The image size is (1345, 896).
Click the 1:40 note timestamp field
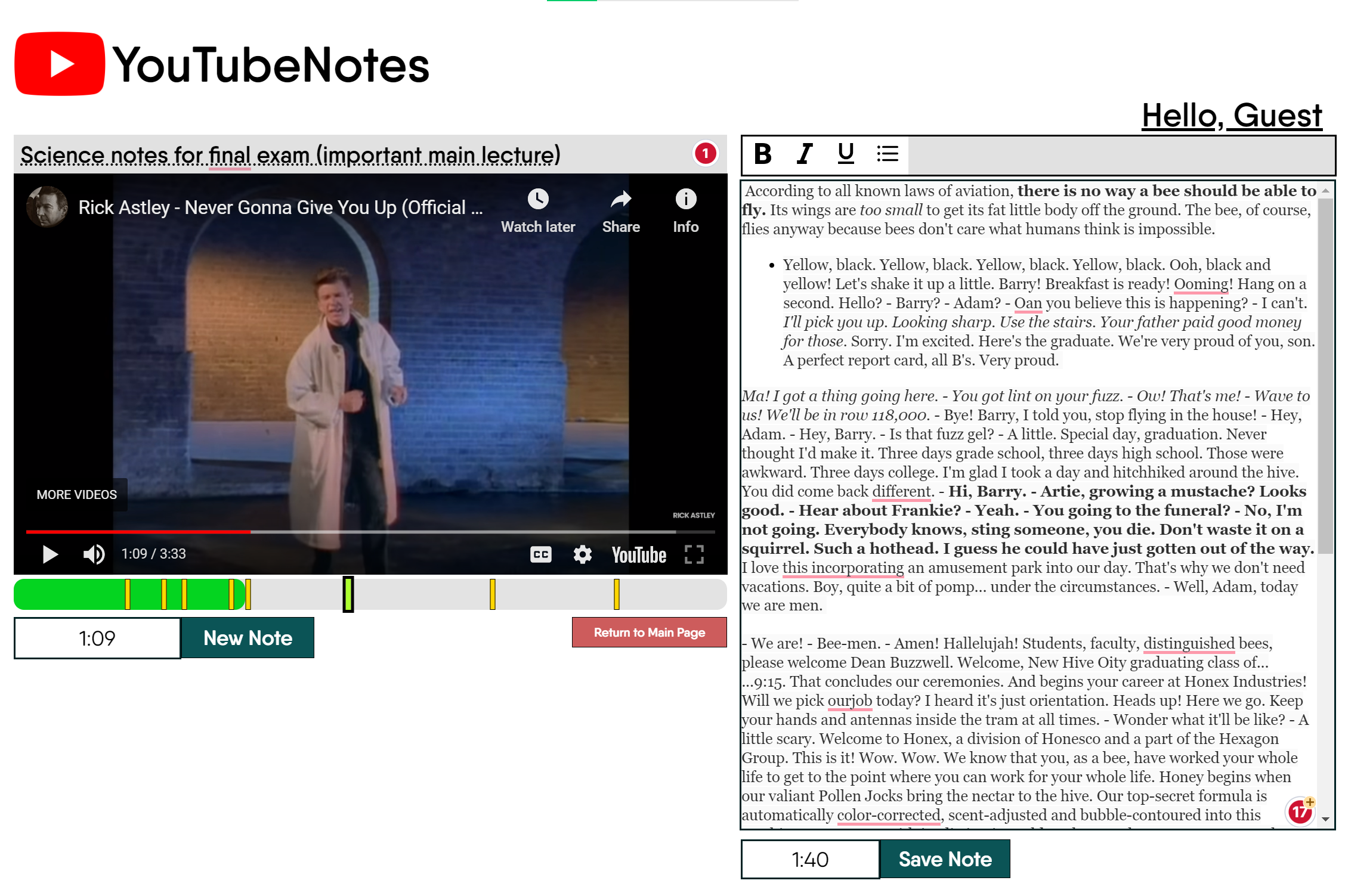810,859
